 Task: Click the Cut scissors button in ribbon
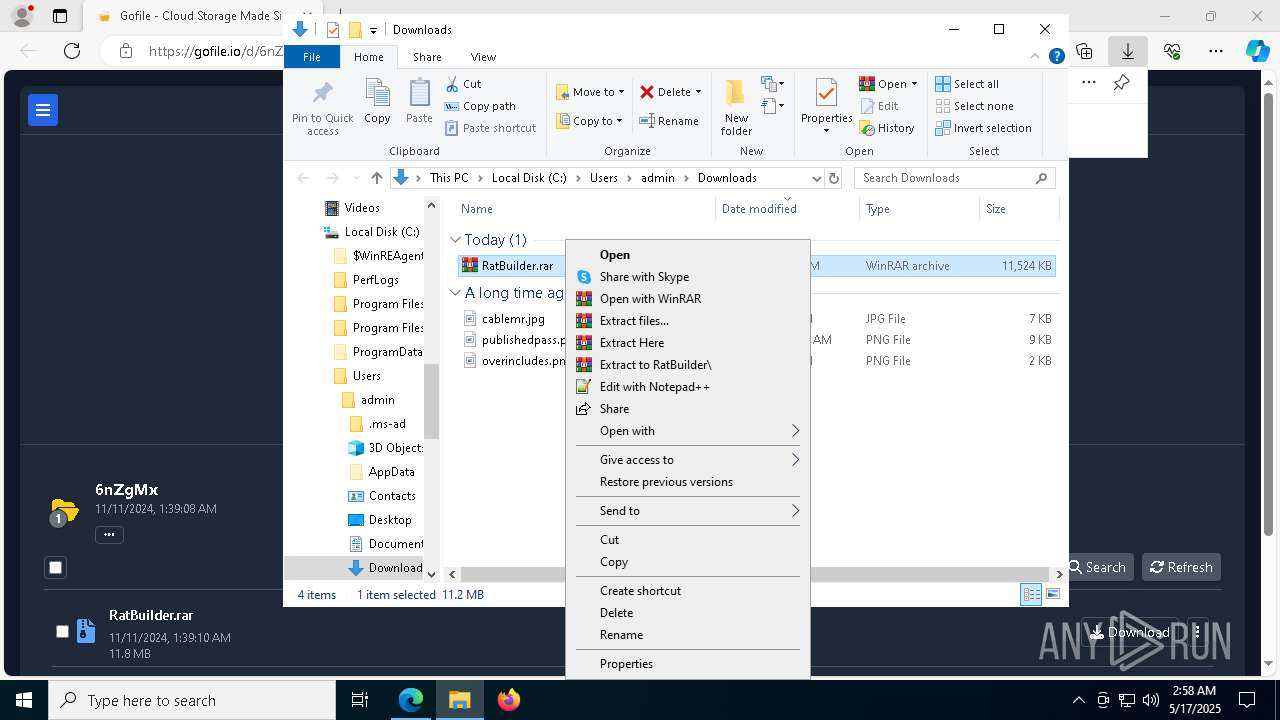(463, 84)
